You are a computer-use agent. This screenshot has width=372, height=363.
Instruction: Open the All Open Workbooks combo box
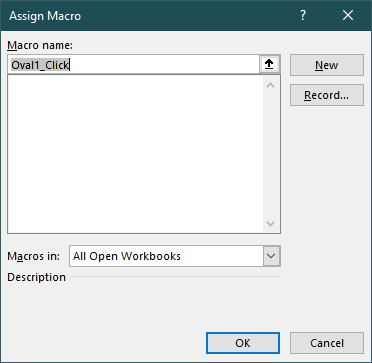pyautogui.click(x=175, y=256)
